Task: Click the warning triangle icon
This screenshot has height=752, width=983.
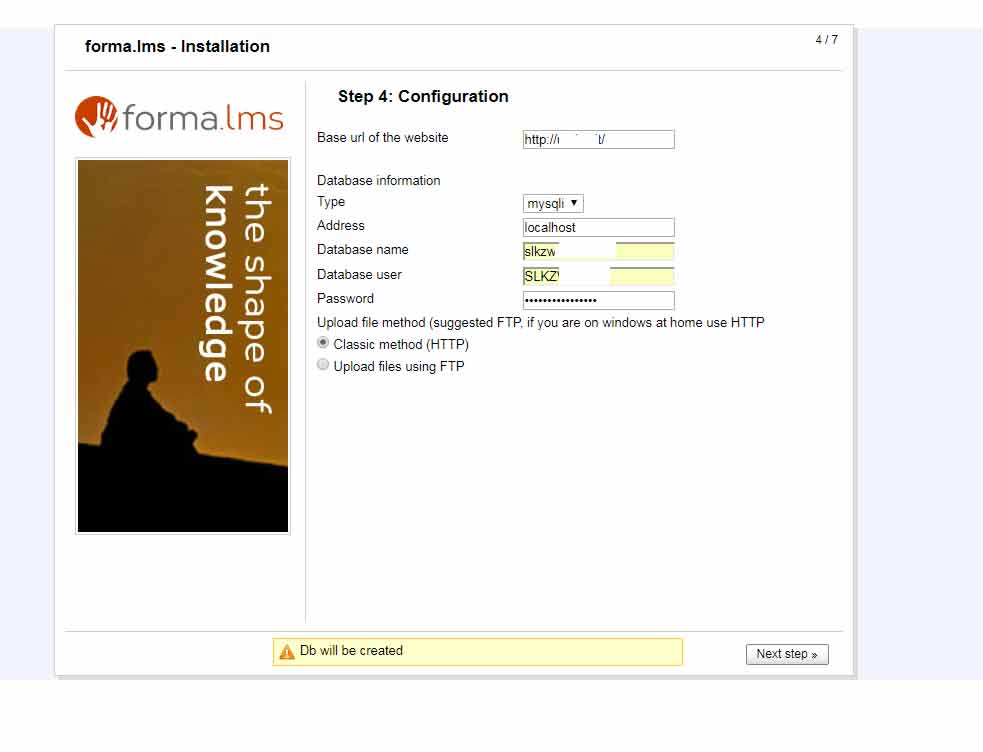Action: [287, 651]
